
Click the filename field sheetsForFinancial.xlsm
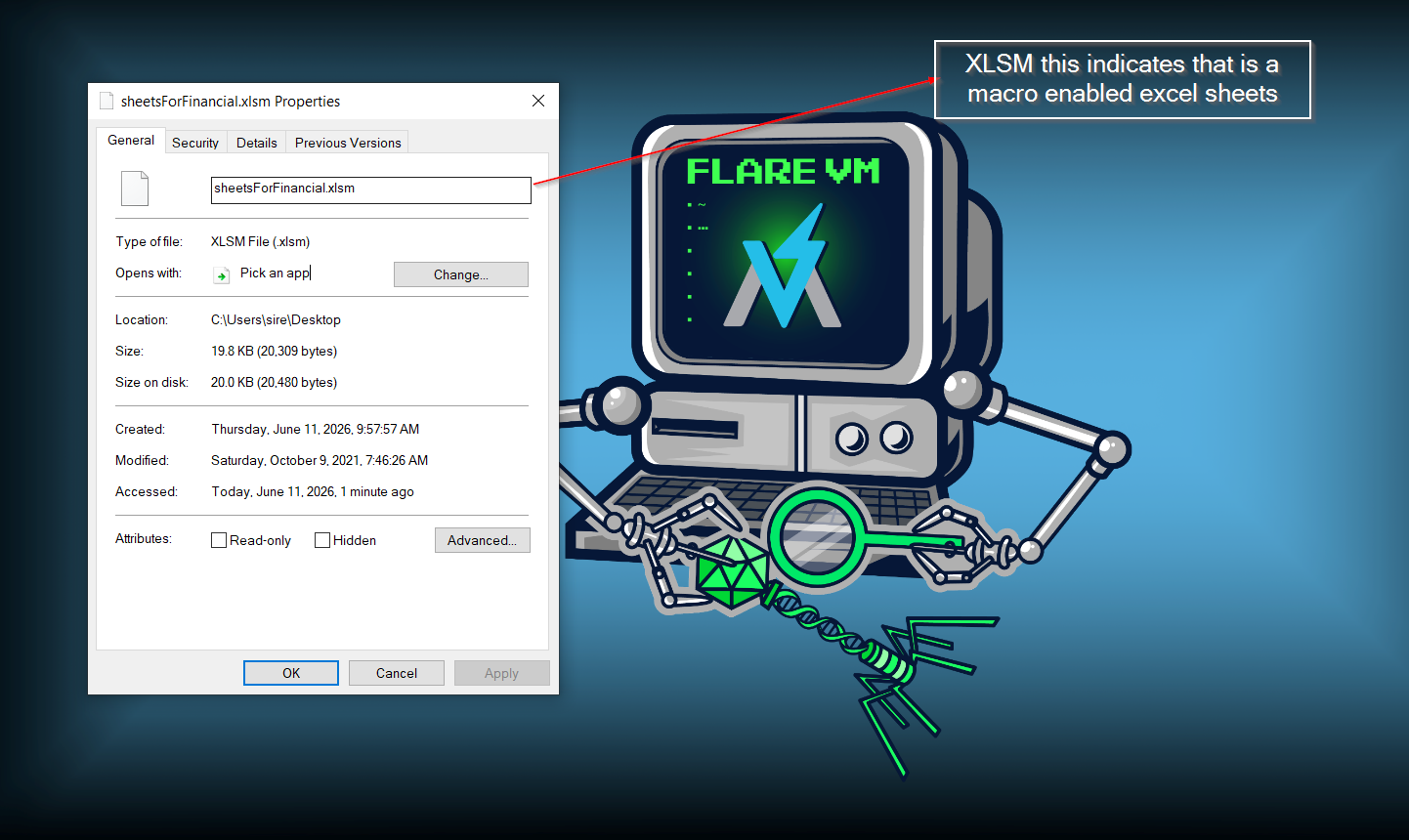click(371, 189)
